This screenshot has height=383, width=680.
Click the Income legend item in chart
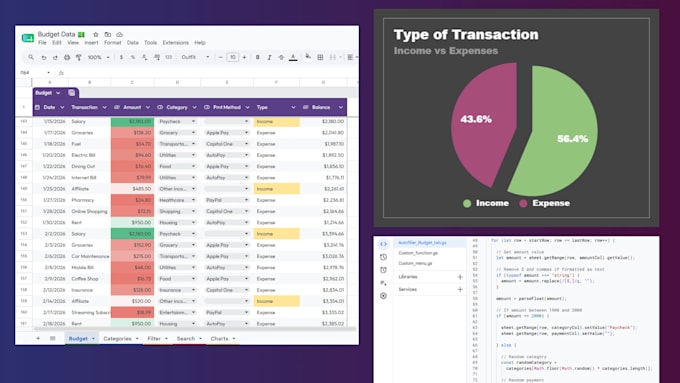point(486,203)
